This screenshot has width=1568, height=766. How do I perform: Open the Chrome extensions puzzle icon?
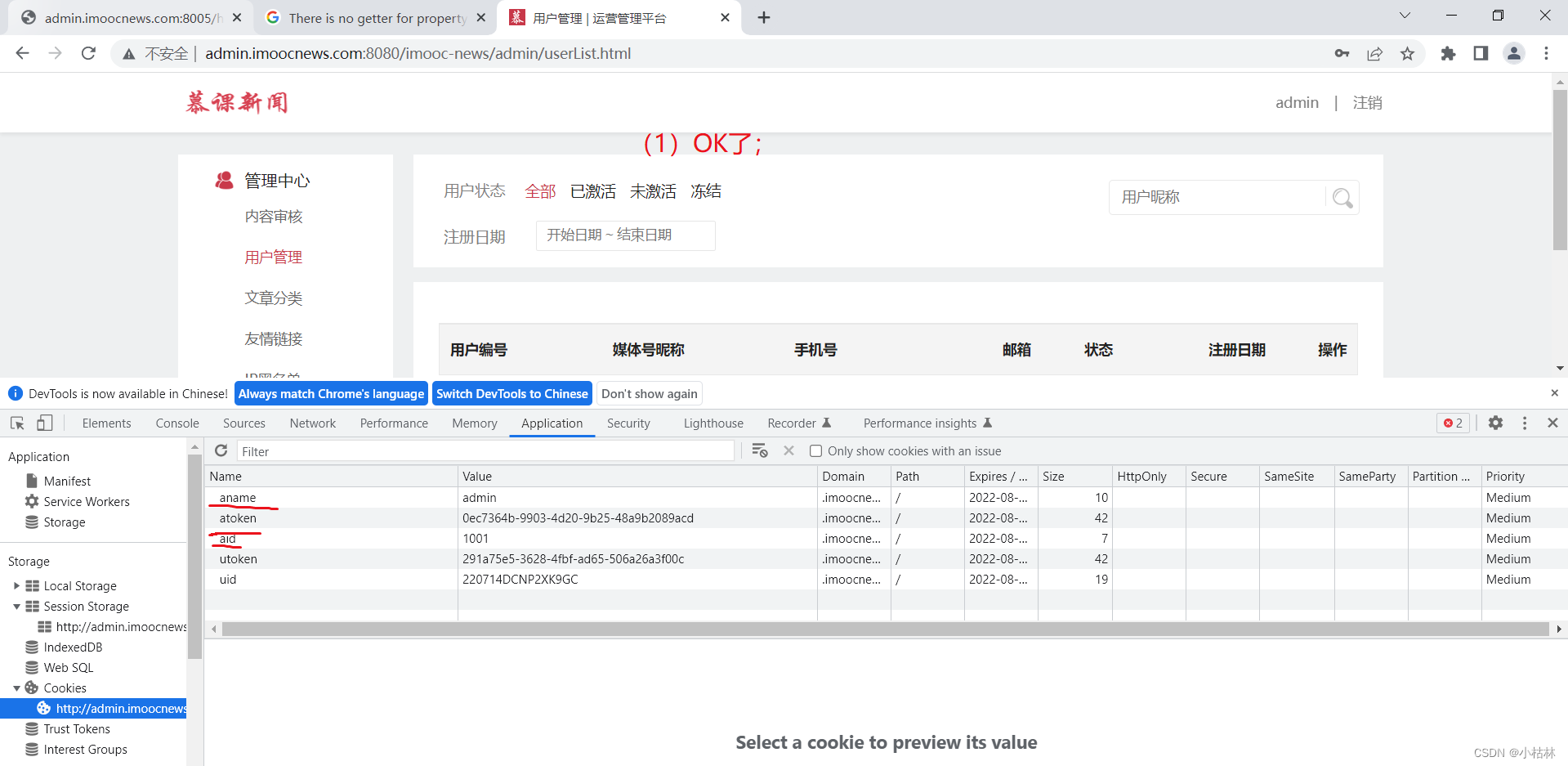click(x=1447, y=53)
